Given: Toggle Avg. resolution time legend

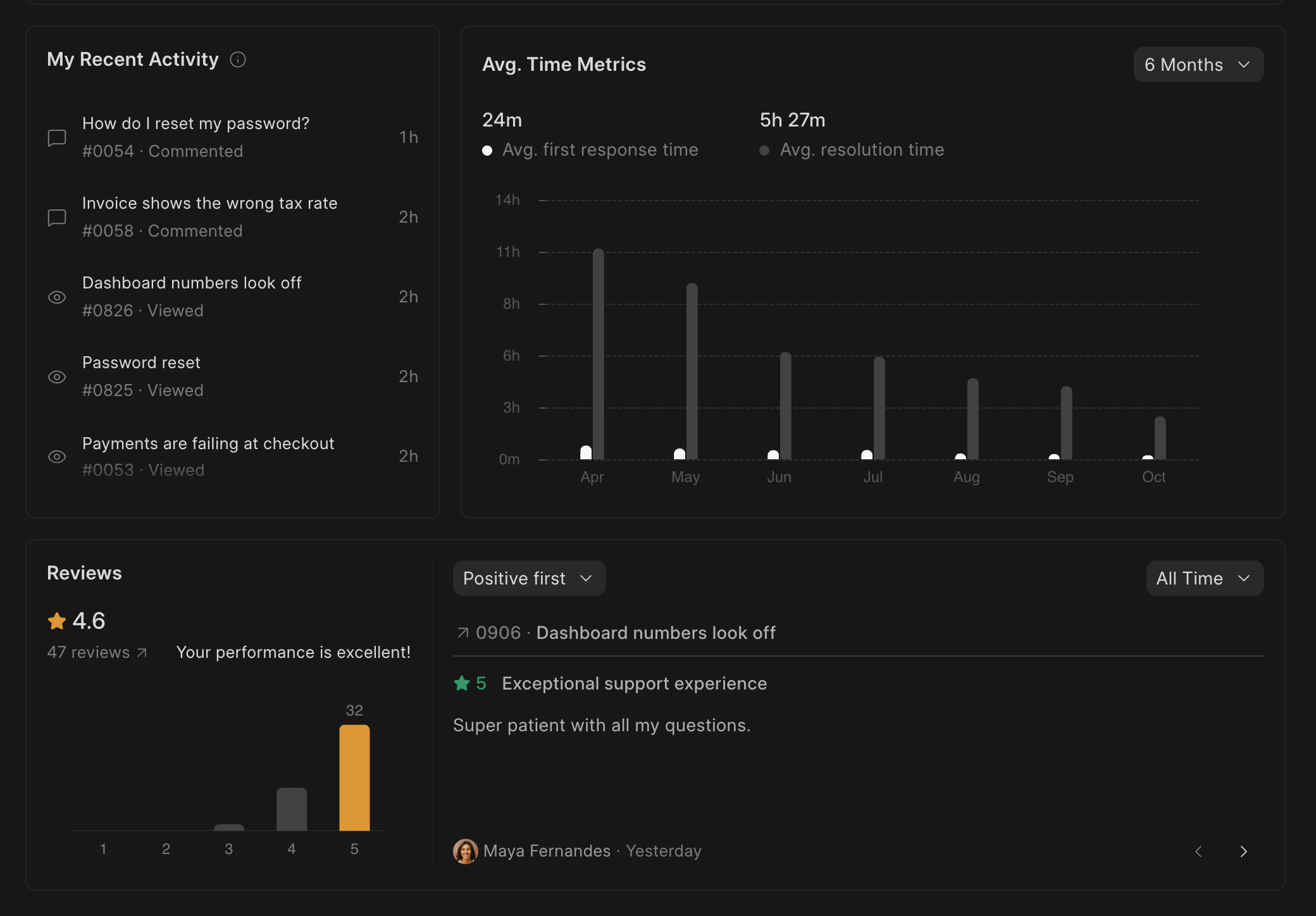Looking at the screenshot, I should point(852,150).
